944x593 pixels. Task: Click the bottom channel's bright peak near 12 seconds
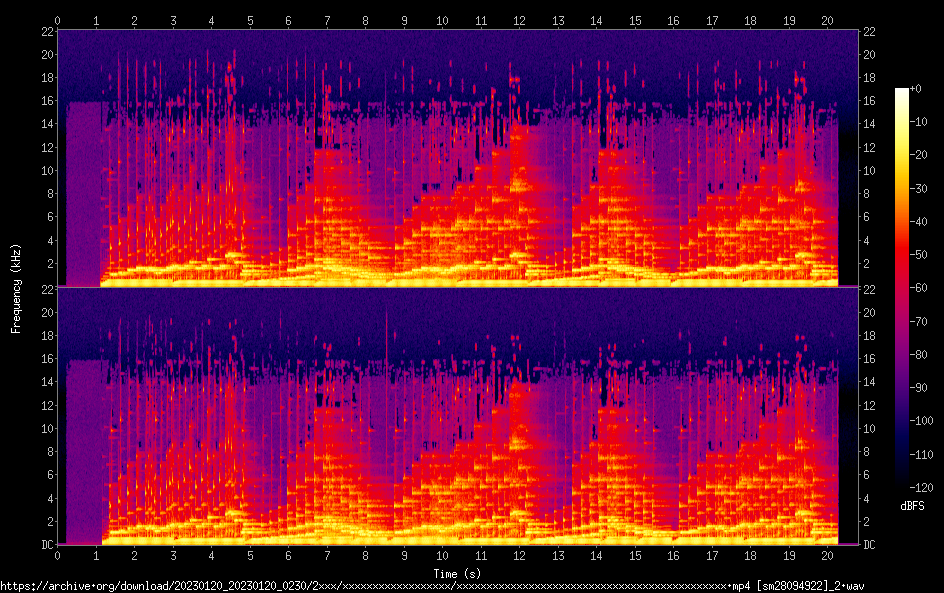[x=518, y=438]
